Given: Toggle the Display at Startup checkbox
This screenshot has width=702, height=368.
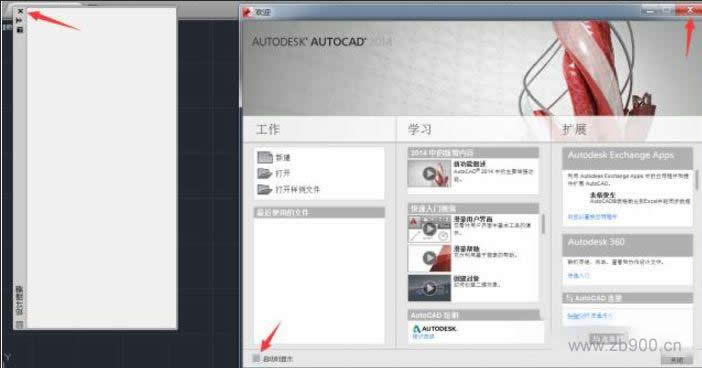Looking at the screenshot, I should tap(256, 358).
